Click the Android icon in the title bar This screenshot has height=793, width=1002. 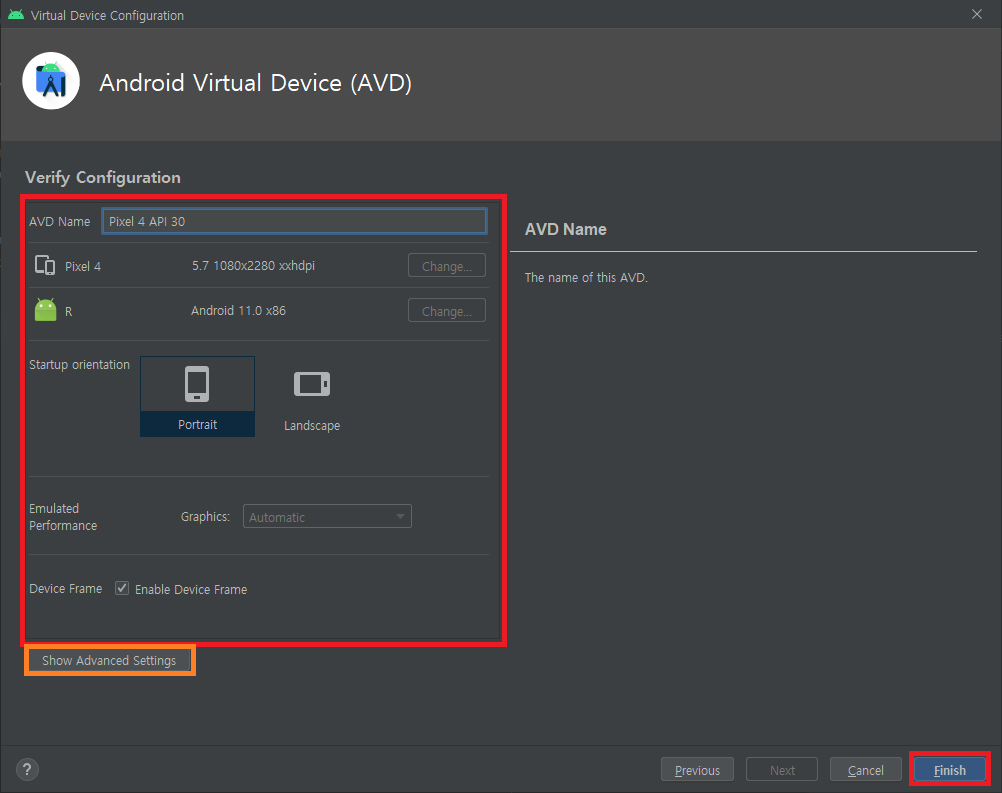[x=16, y=15]
